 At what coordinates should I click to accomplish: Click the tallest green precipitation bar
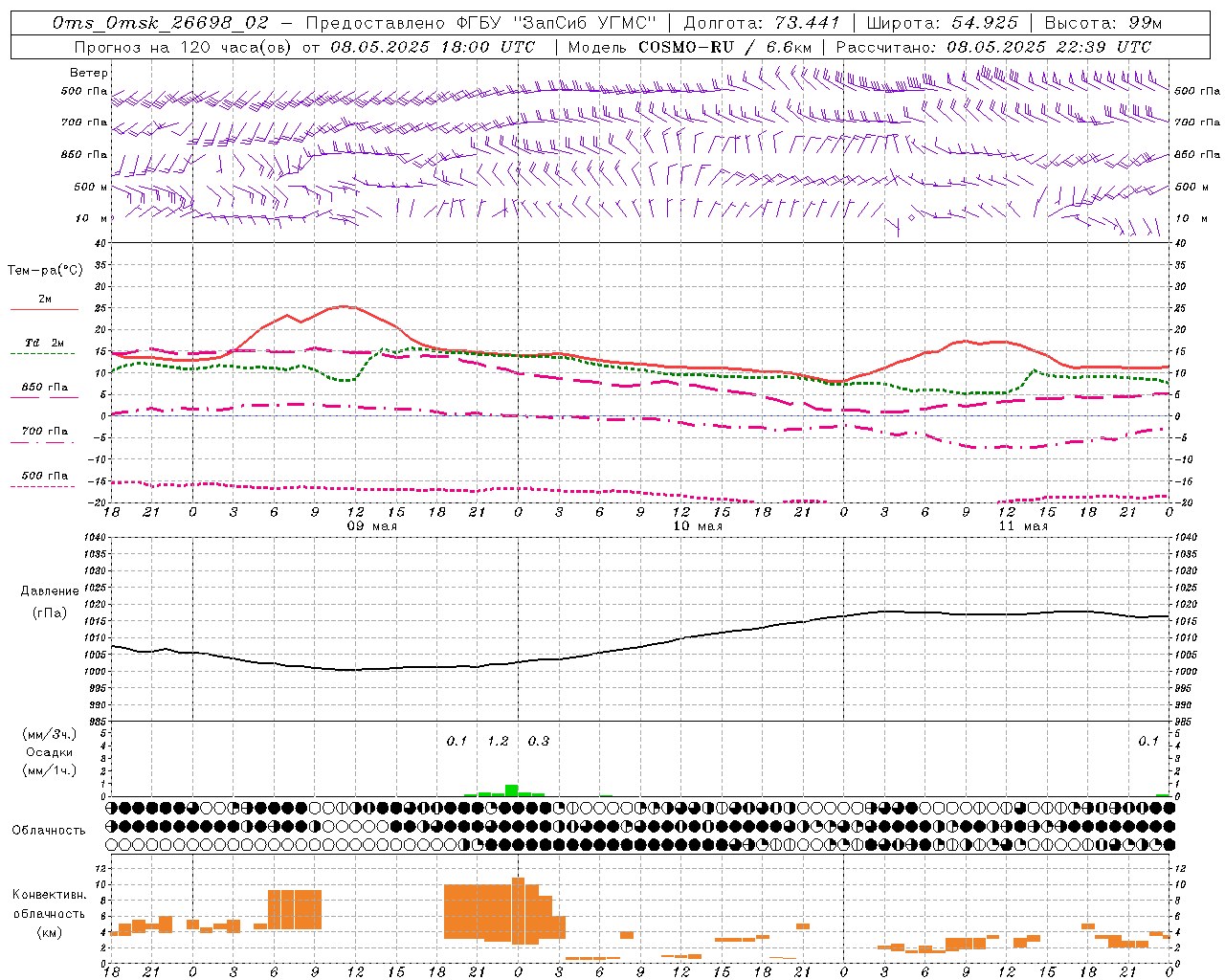[x=512, y=791]
